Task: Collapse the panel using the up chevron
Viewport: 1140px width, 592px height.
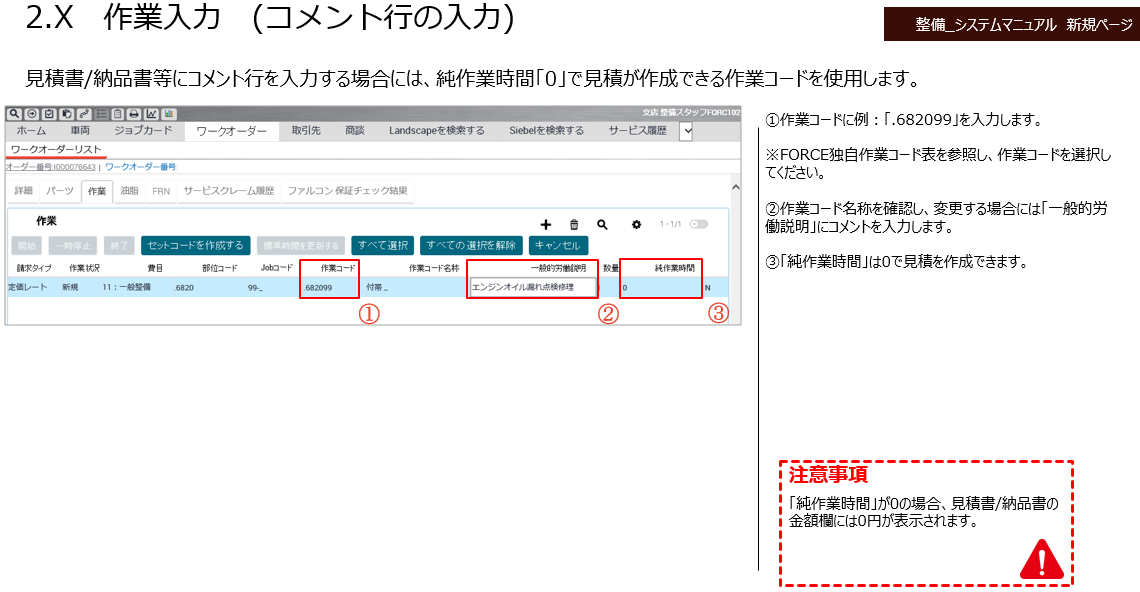Action: pos(736,187)
